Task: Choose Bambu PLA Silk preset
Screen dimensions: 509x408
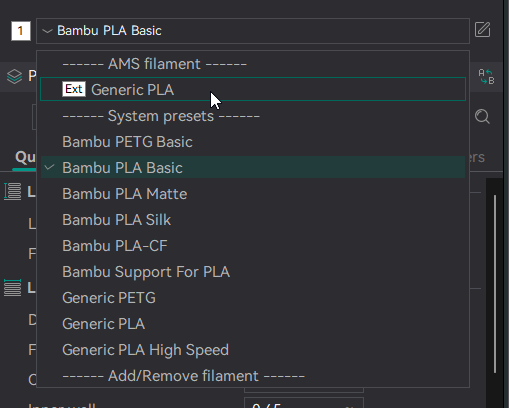Action: pos(253,220)
